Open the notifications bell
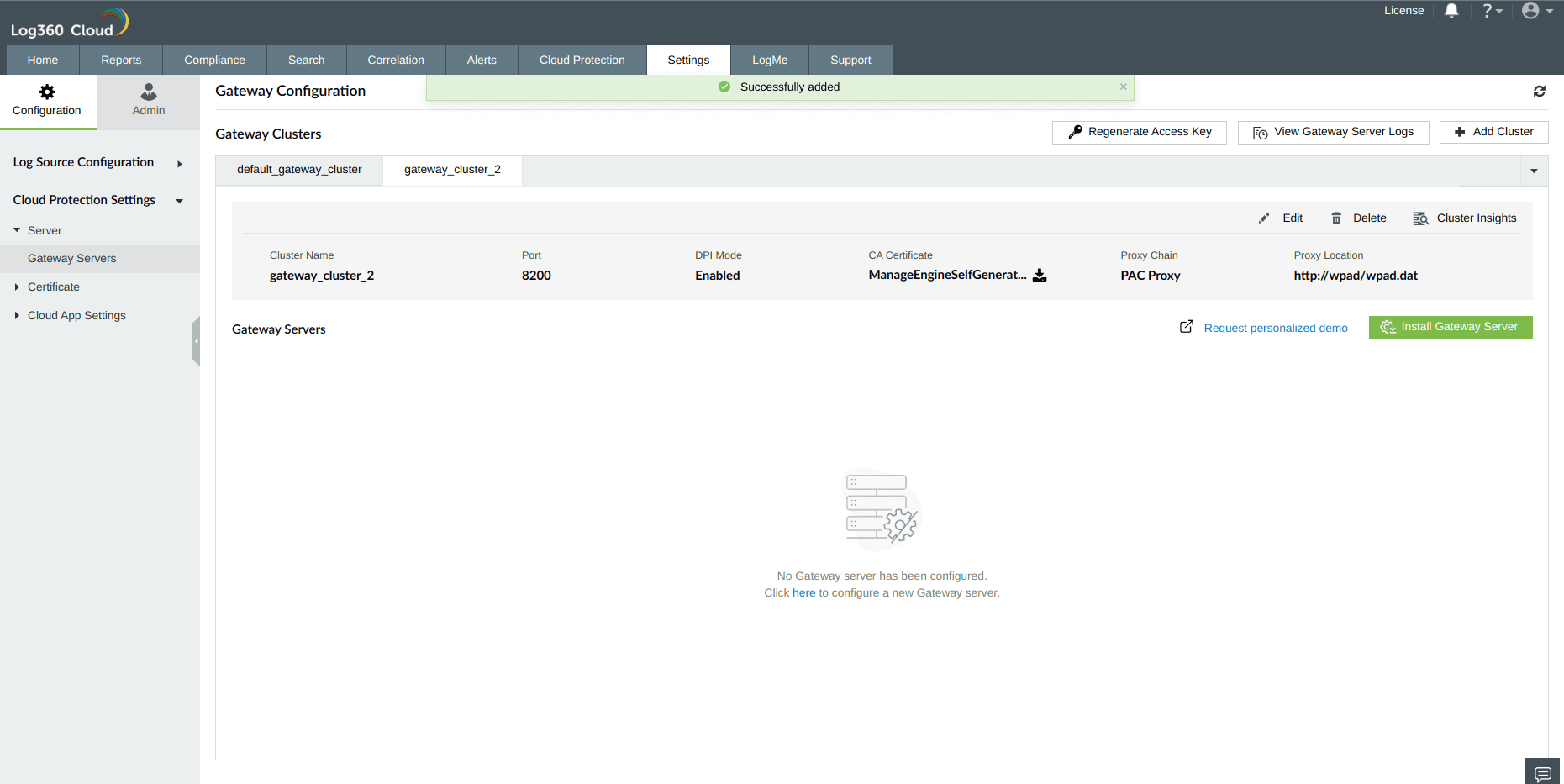This screenshot has width=1564, height=784. [x=1451, y=11]
